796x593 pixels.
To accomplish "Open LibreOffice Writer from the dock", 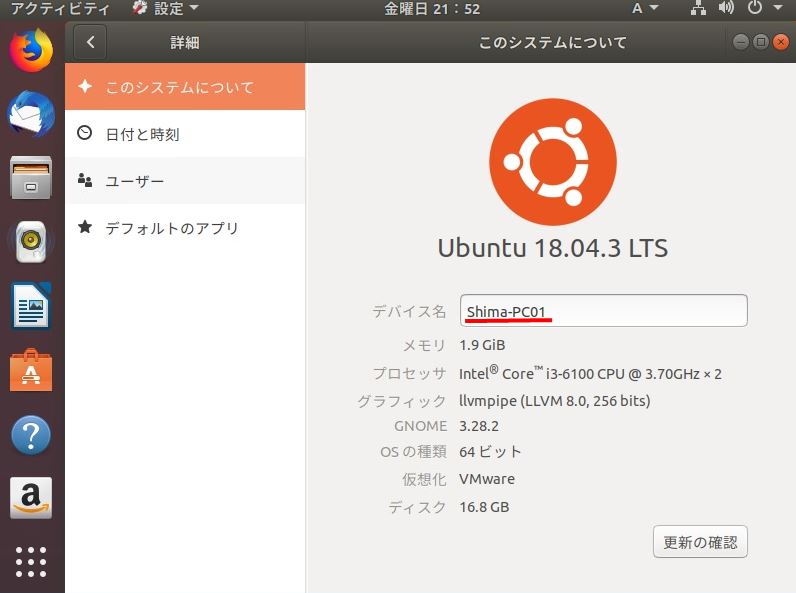I will pyautogui.click(x=31, y=306).
